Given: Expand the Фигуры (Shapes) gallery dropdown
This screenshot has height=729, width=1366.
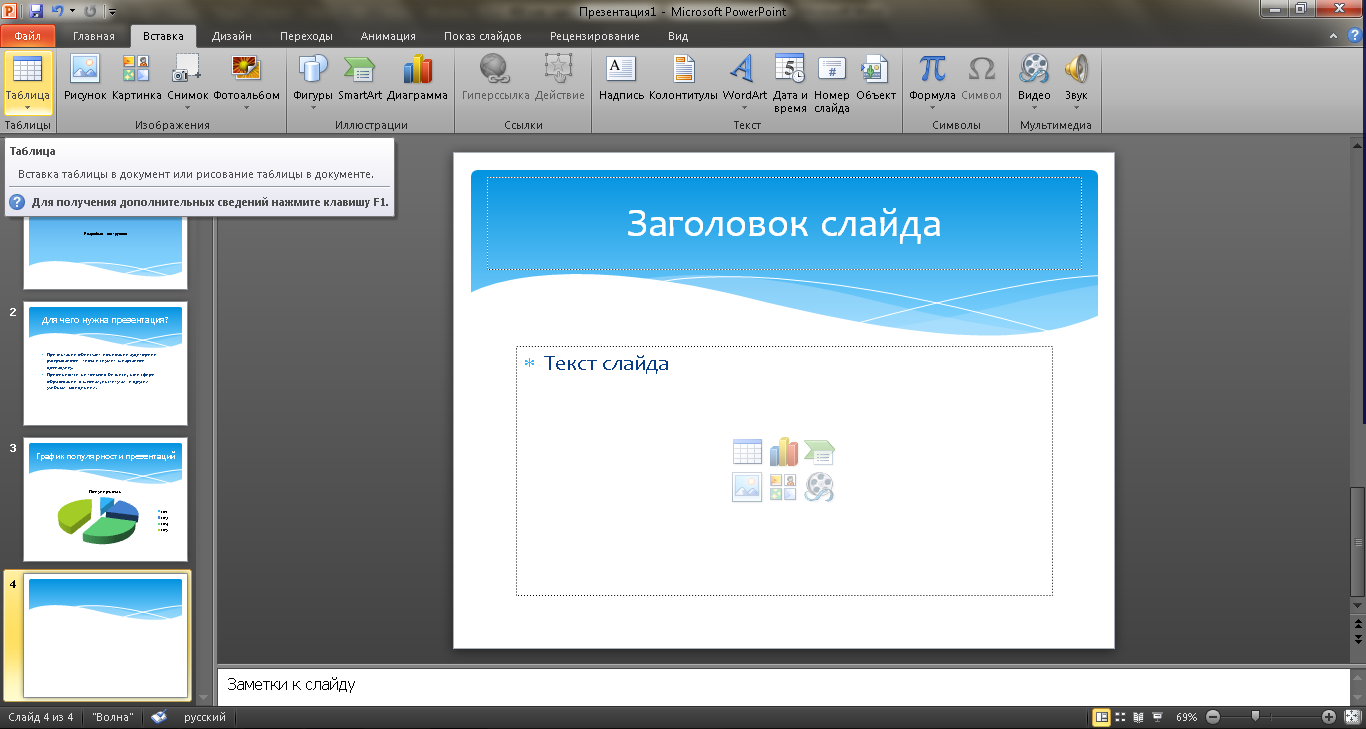Looking at the screenshot, I should coord(313,108).
